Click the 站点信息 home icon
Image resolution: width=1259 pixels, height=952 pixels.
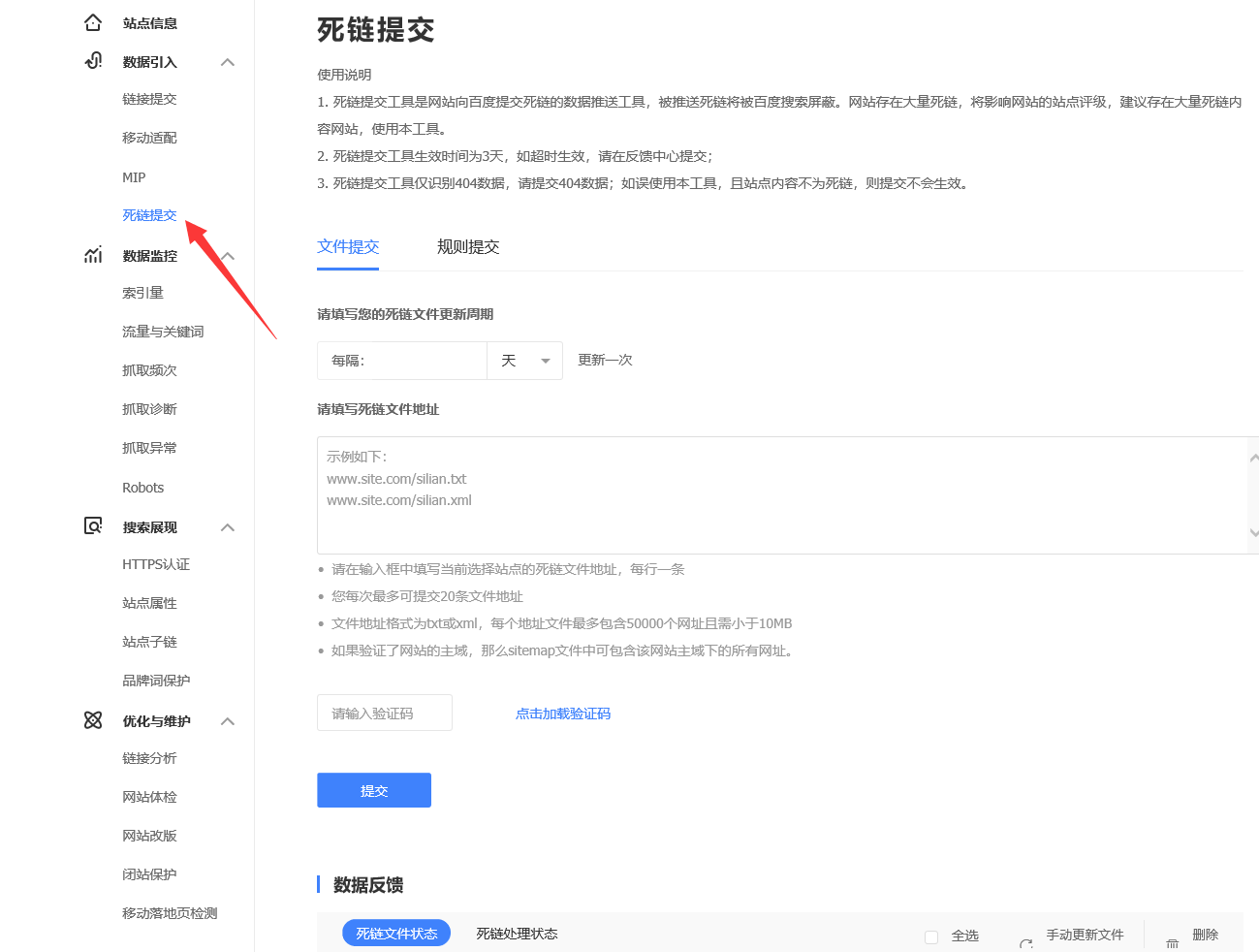click(x=93, y=21)
